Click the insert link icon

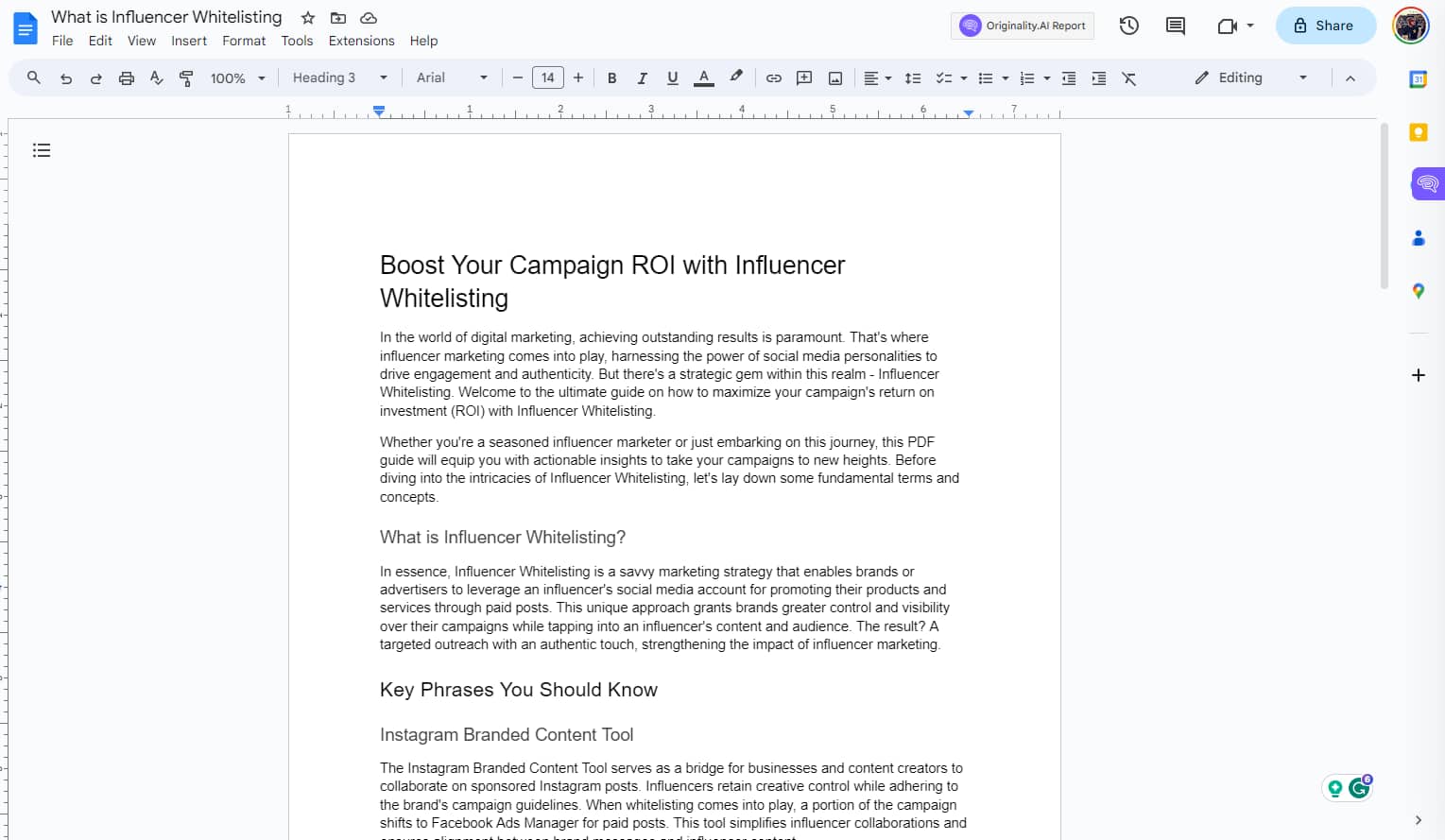tap(773, 78)
